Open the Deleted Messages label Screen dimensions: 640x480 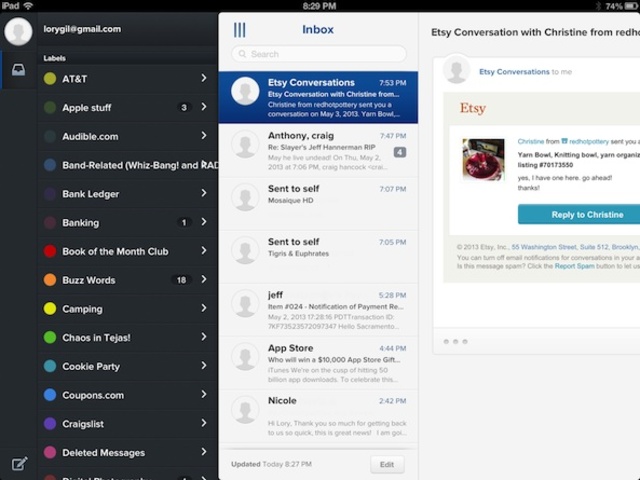point(128,452)
